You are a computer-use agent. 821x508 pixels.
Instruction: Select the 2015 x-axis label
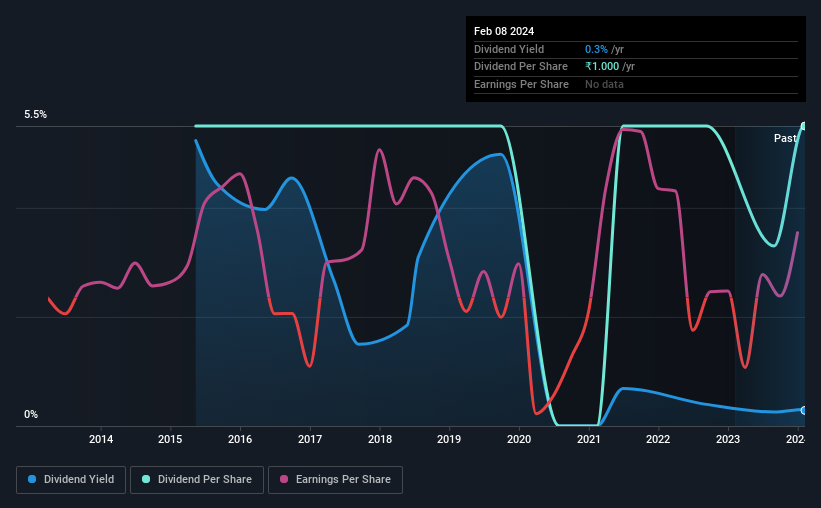coord(170,439)
